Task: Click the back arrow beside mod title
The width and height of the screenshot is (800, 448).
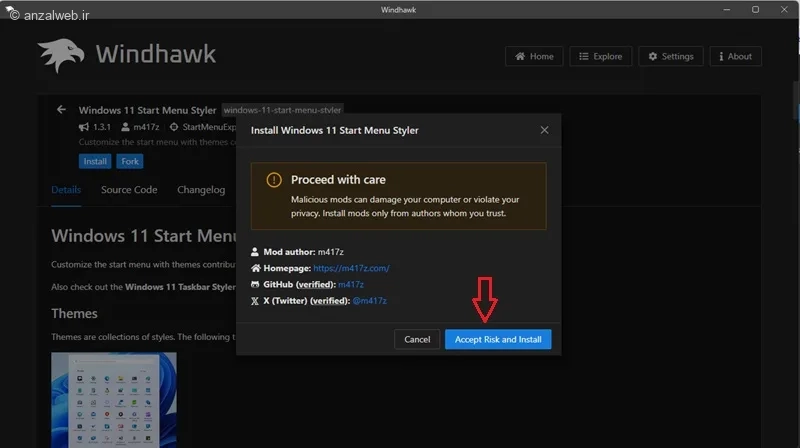Action: (62, 109)
